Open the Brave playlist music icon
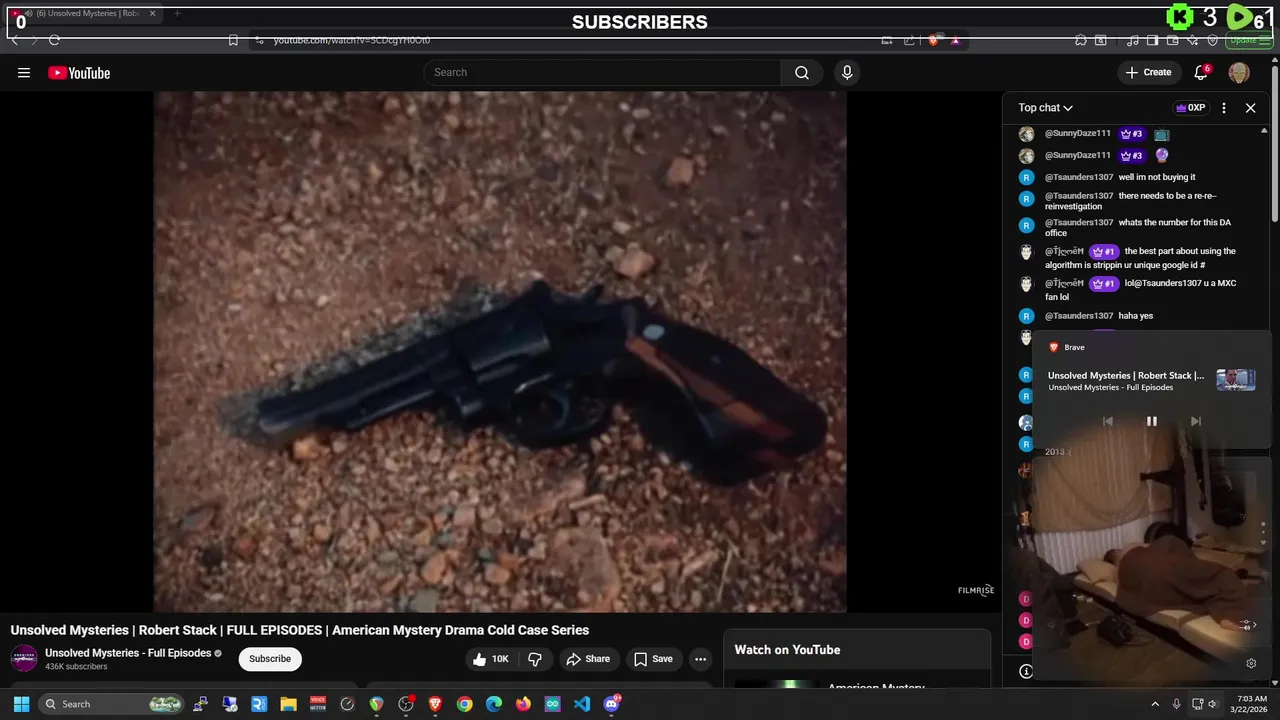Viewport: 1280px width, 720px height. coord(1132,40)
